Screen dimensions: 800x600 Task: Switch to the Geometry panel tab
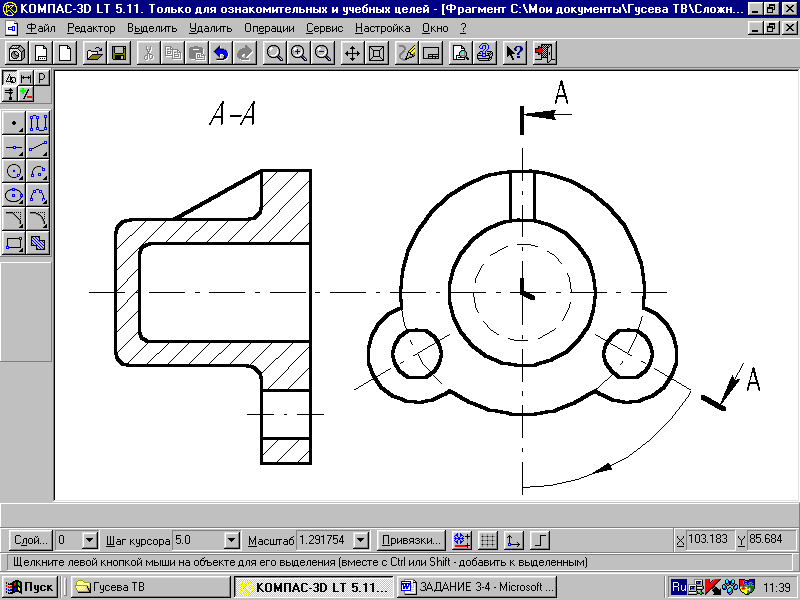point(10,78)
